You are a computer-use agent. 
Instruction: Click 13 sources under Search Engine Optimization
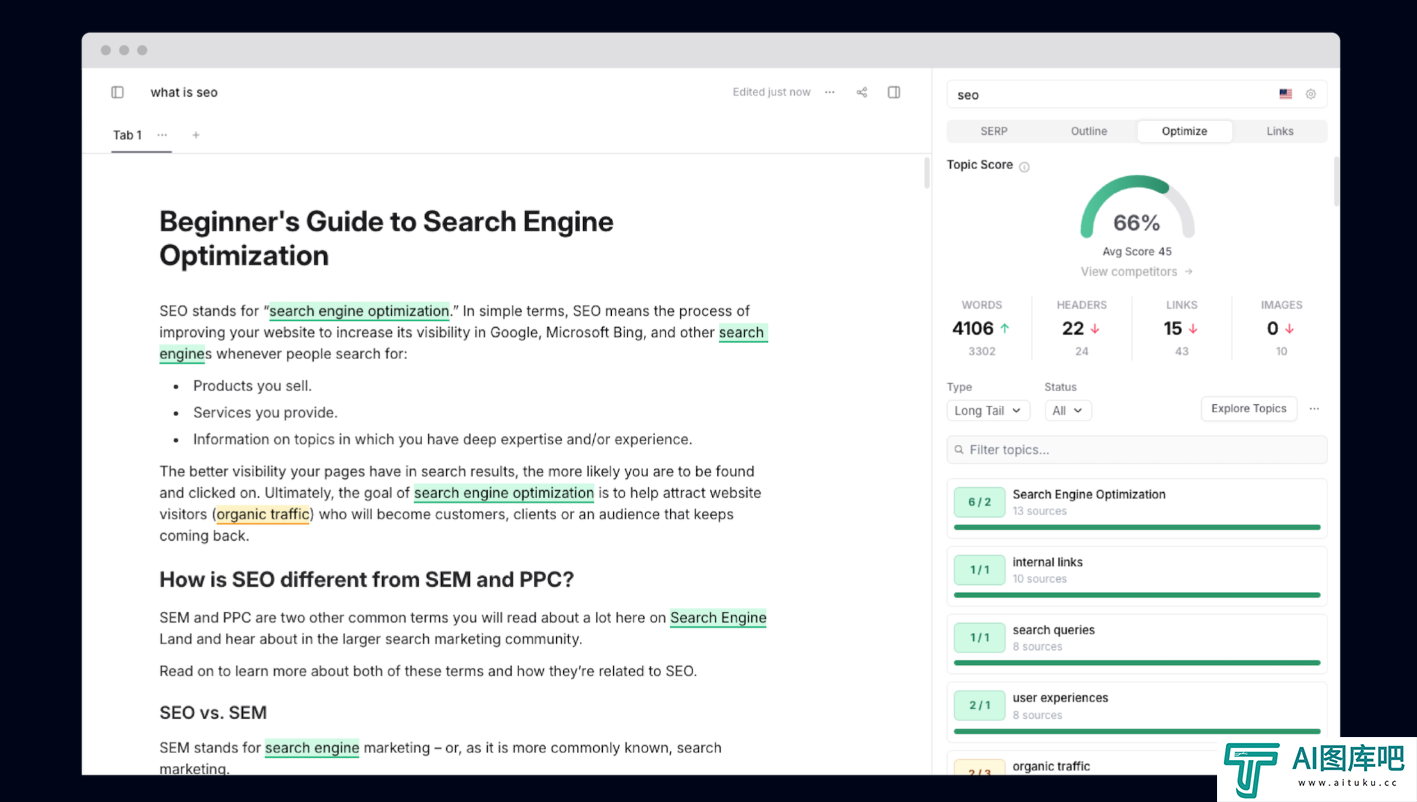click(x=1039, y=511)
